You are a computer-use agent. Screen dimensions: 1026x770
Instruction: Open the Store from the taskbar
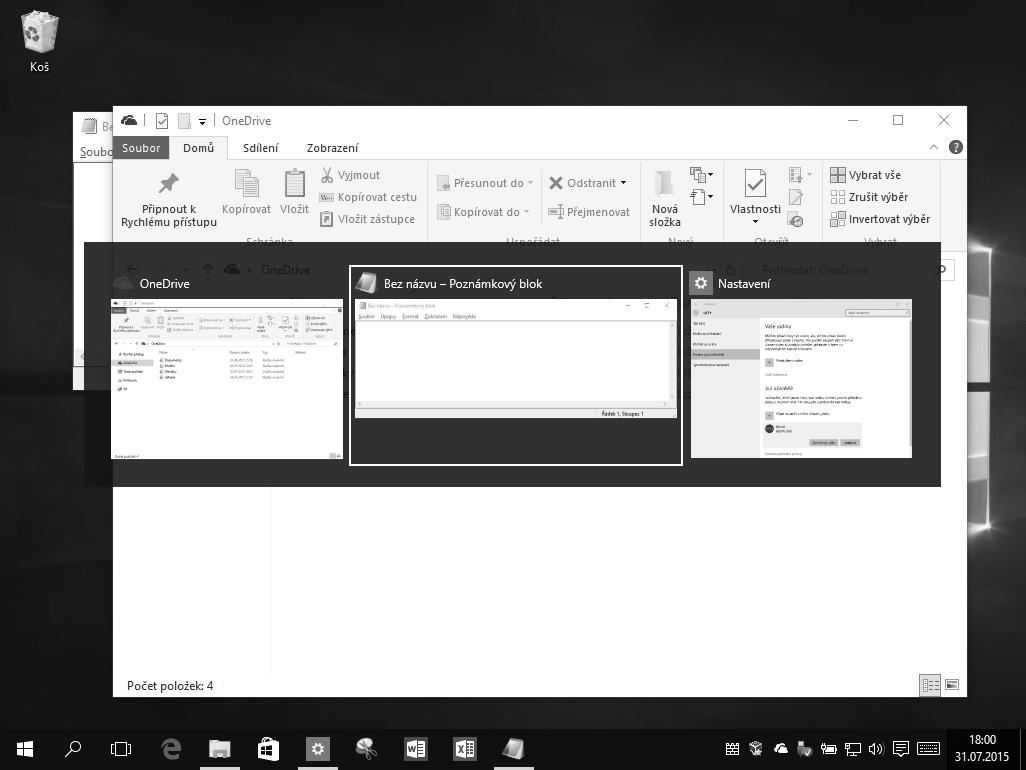click(x=268, y=749)
